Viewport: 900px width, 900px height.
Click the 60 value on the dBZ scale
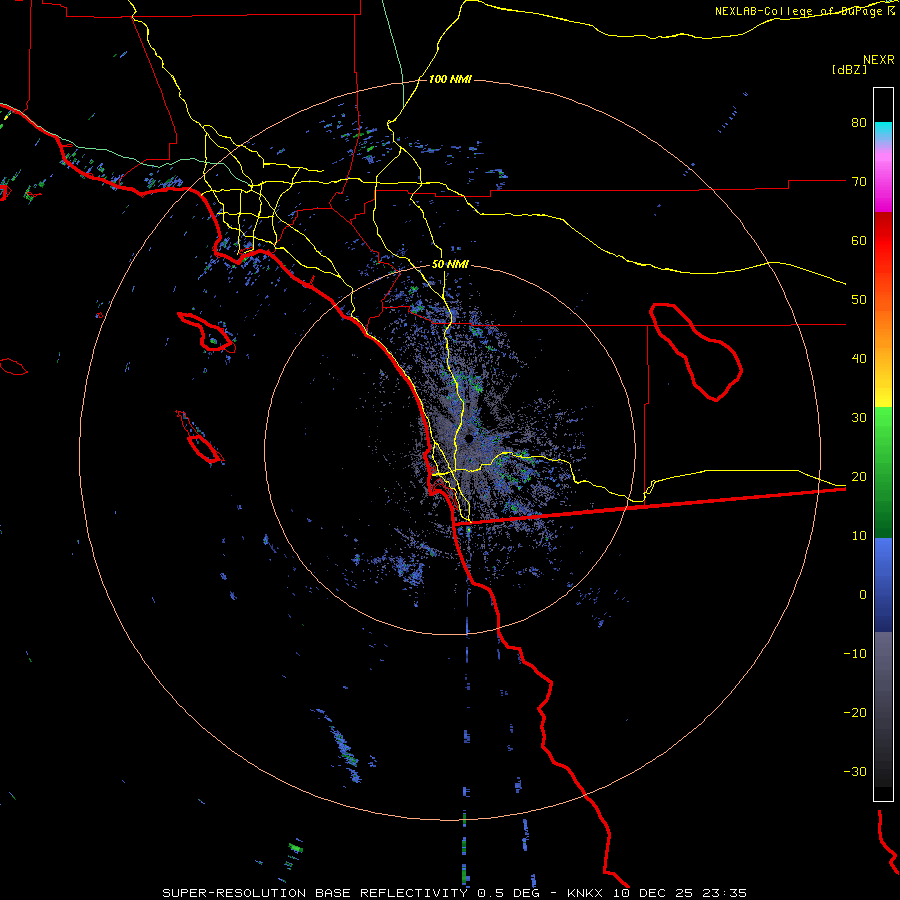[859, 240]
